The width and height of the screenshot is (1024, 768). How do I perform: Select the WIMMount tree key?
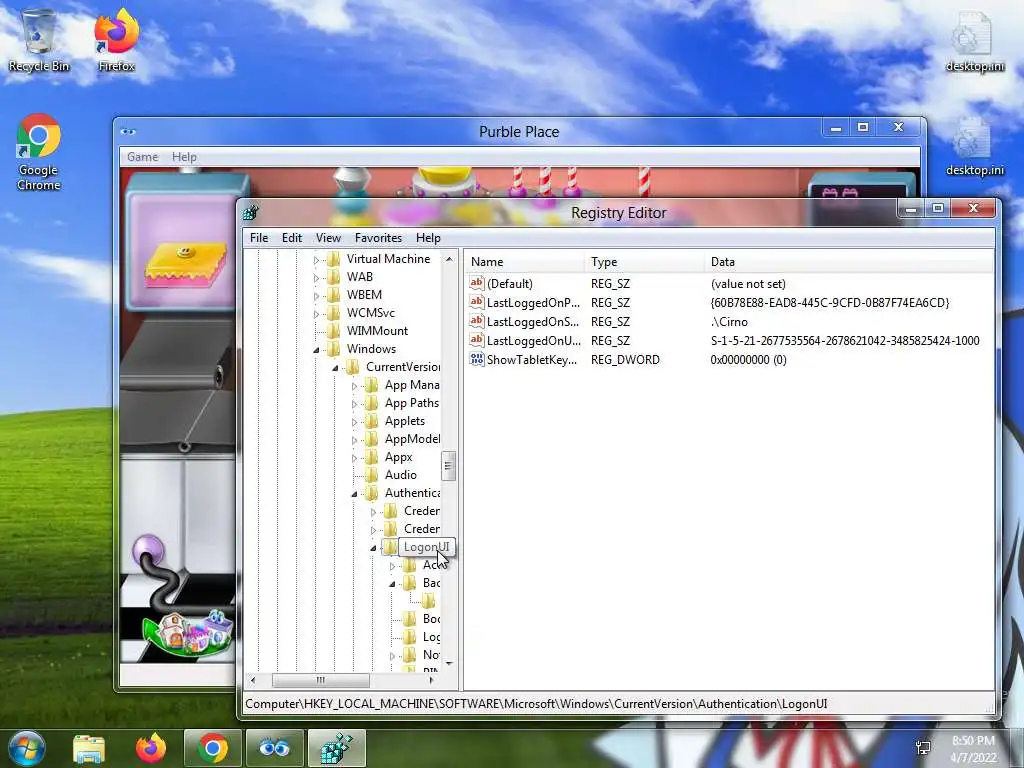(377, 331)
